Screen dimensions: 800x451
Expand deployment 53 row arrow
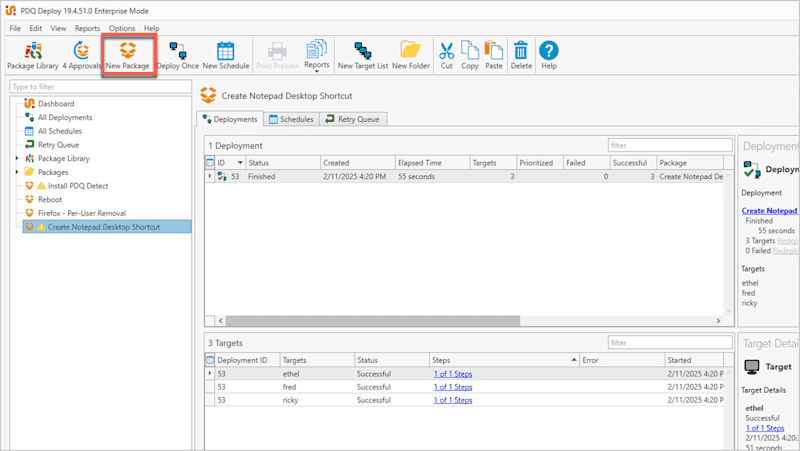(210, 176)
